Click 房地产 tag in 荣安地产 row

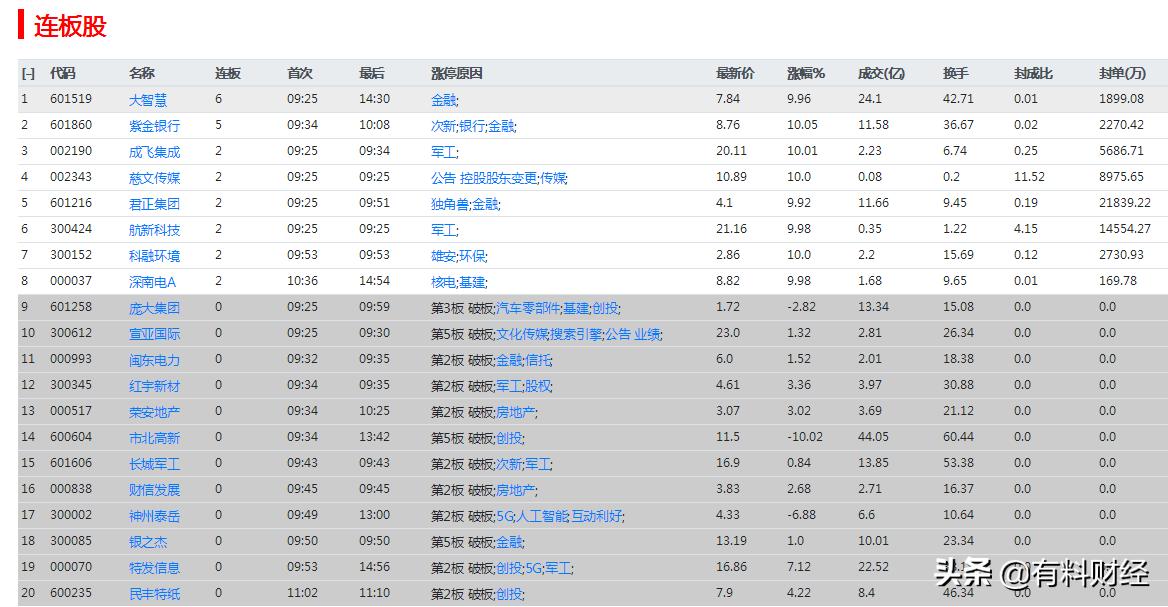point(515,411)
